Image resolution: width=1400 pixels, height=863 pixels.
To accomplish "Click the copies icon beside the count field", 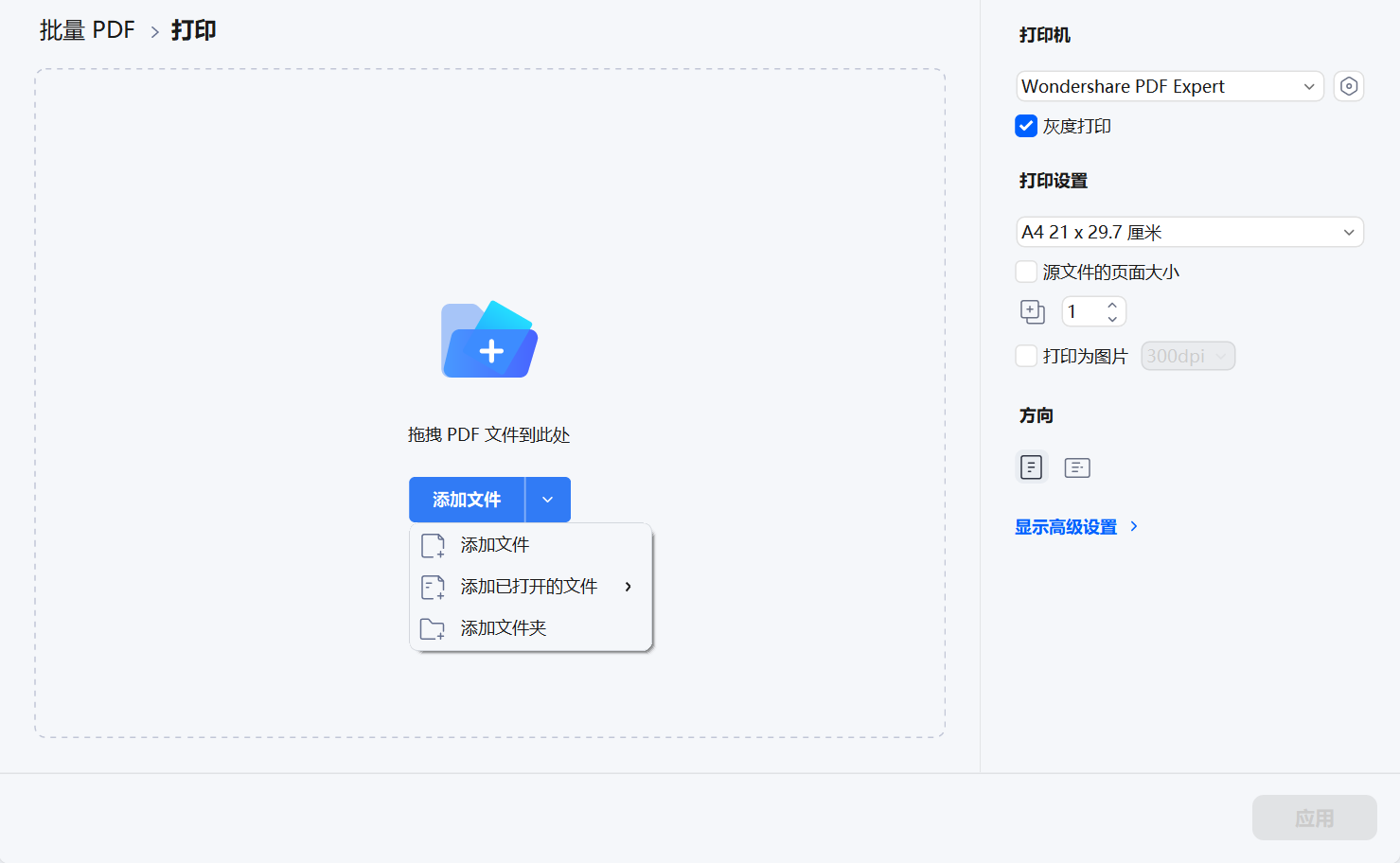I will [x=1032, y=311].
